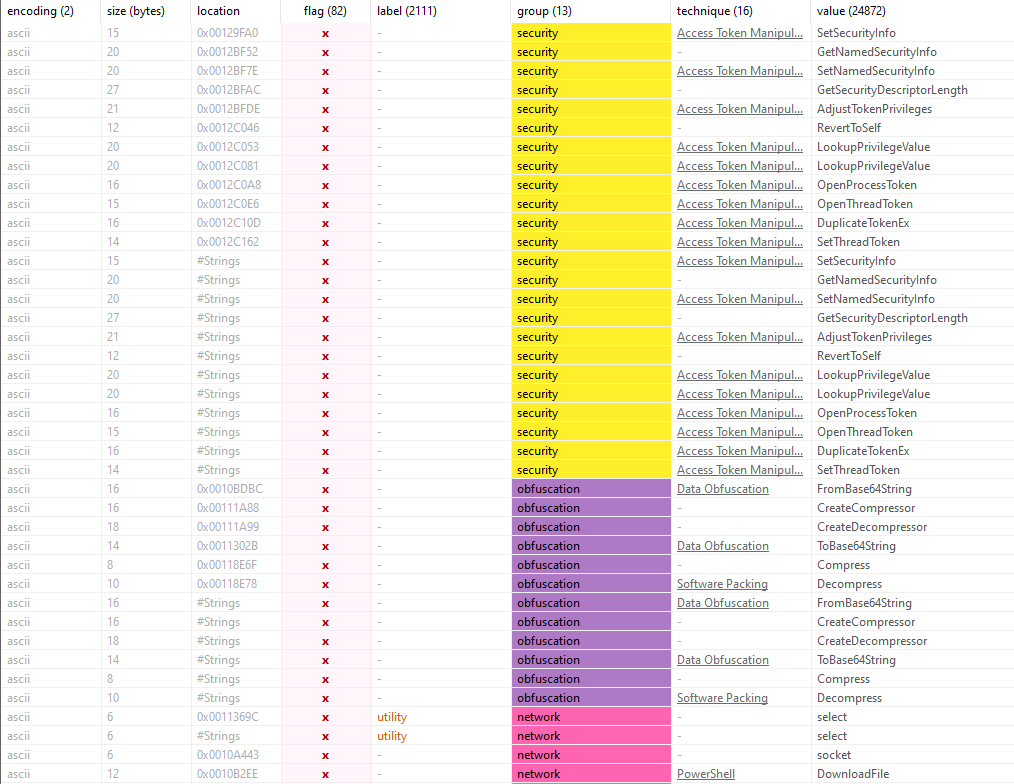Viewport: 1014px width, 784px height.
Task: Sort rows by size (bytes) header
Action: (x=133, y=11)
